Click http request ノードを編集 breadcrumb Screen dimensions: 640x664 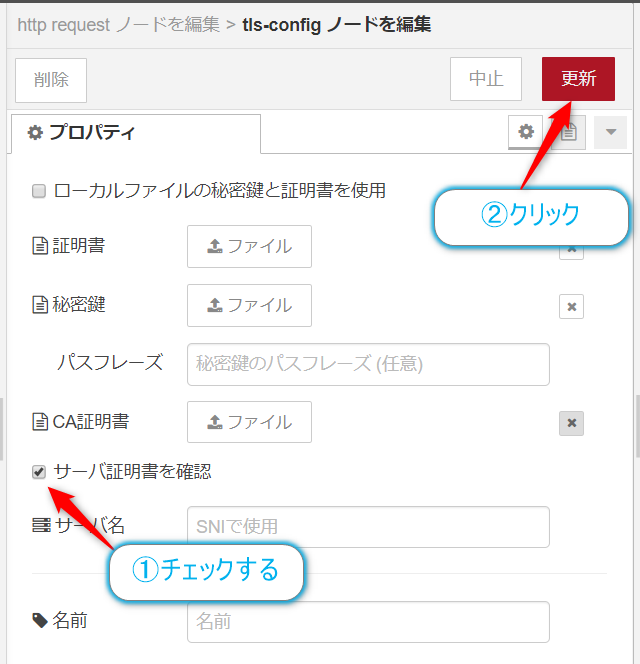point(119,25)
